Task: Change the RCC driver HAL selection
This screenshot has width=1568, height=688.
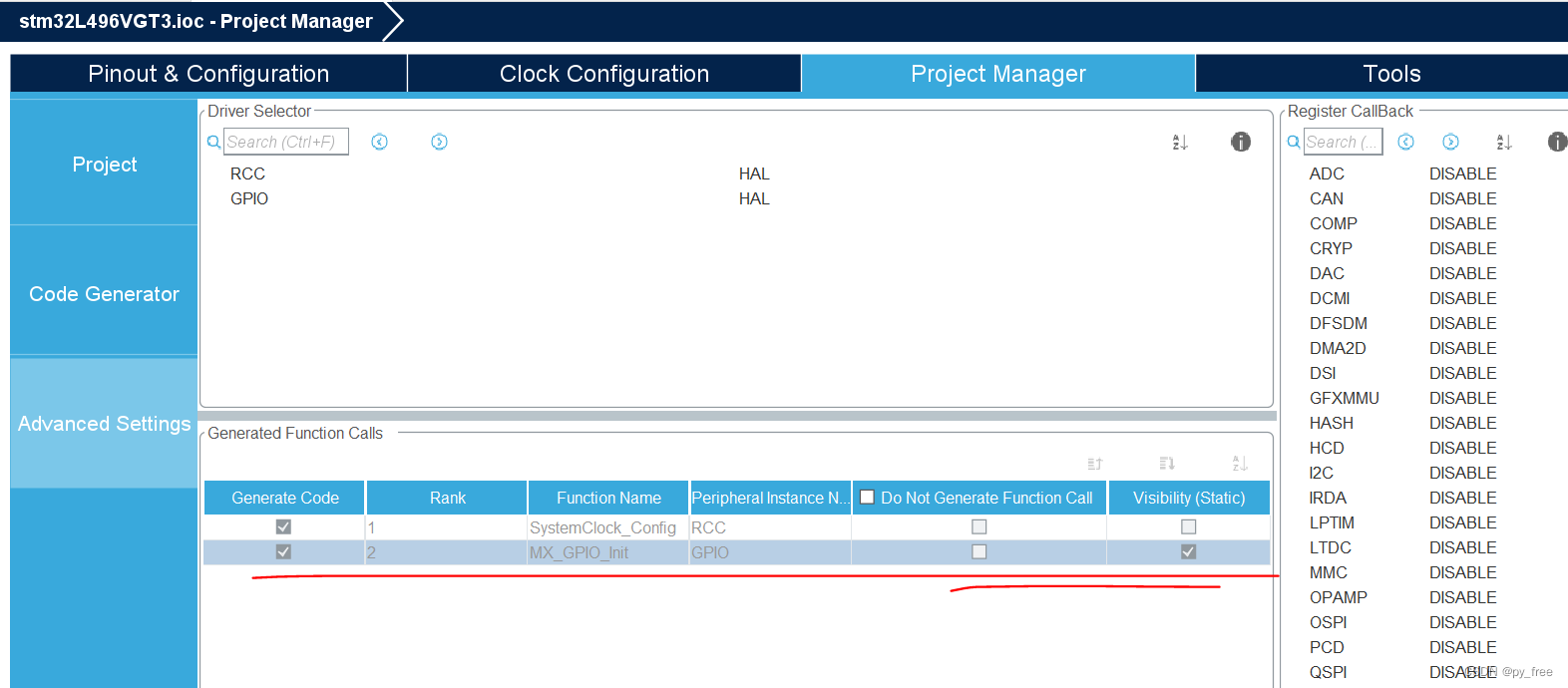Action: point(754,173)
